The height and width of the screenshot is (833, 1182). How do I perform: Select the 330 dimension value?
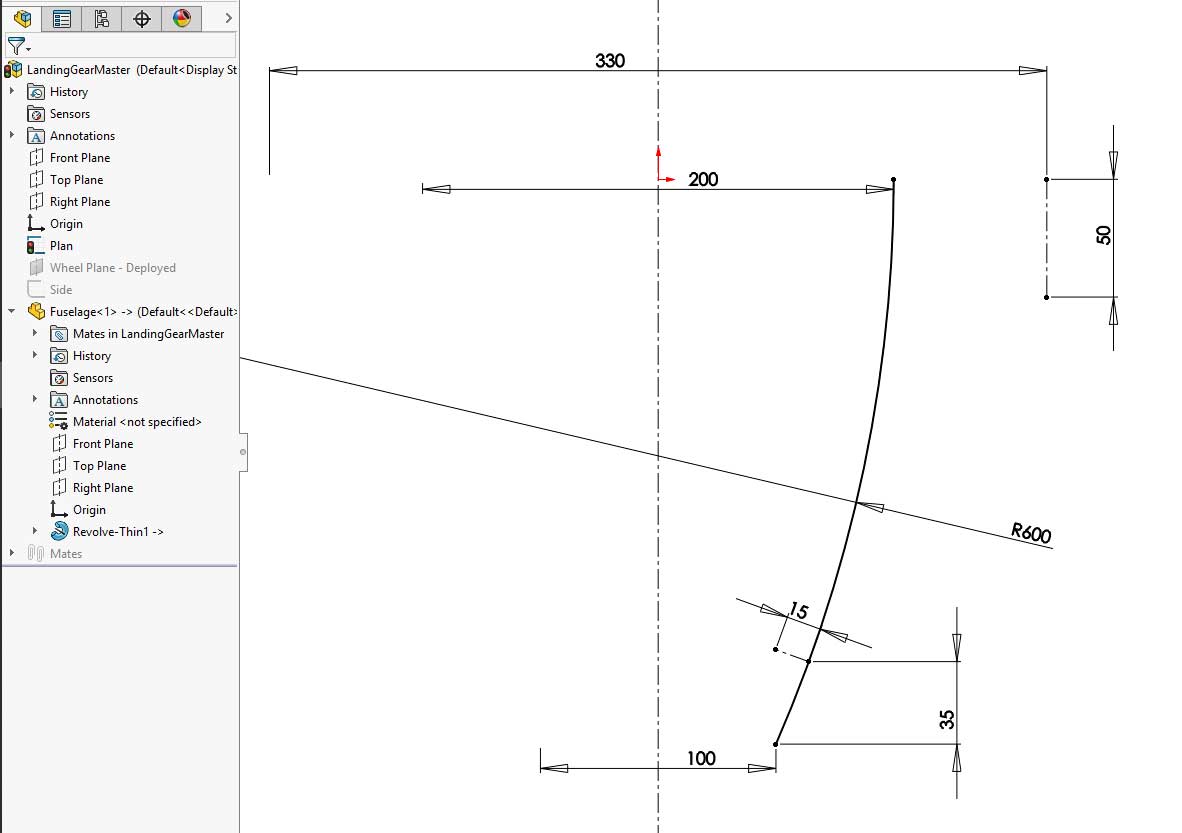pyautogui.click(x=610, y=60)
